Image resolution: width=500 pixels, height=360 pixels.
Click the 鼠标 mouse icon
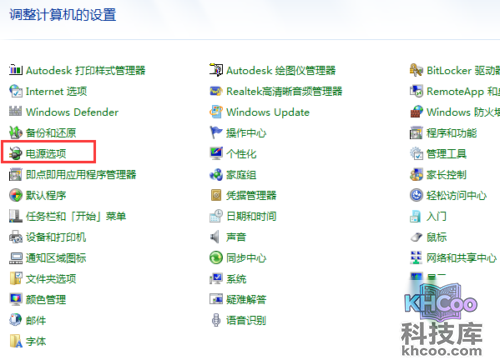click(x=416, y=237)
